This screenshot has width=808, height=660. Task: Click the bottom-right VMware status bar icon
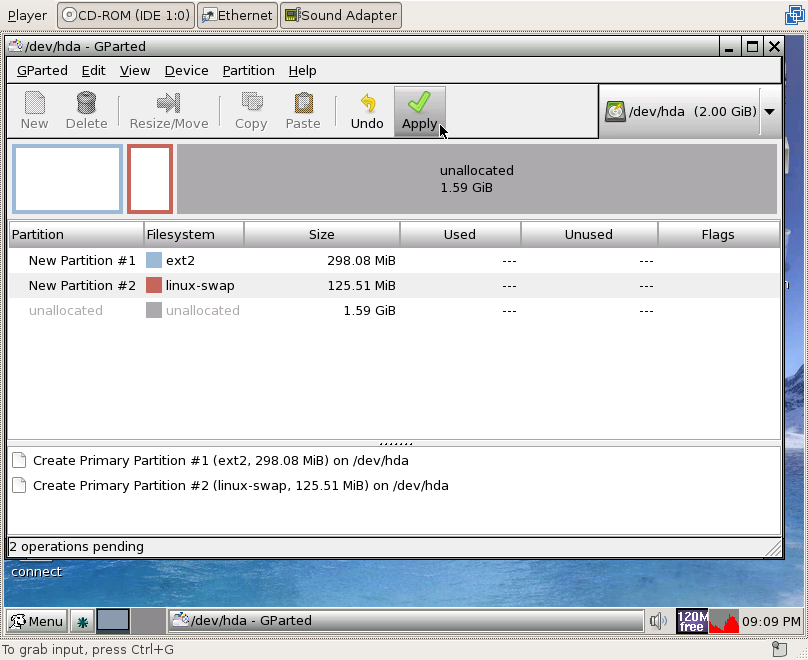pyautogui.click(x=780, y=649)
